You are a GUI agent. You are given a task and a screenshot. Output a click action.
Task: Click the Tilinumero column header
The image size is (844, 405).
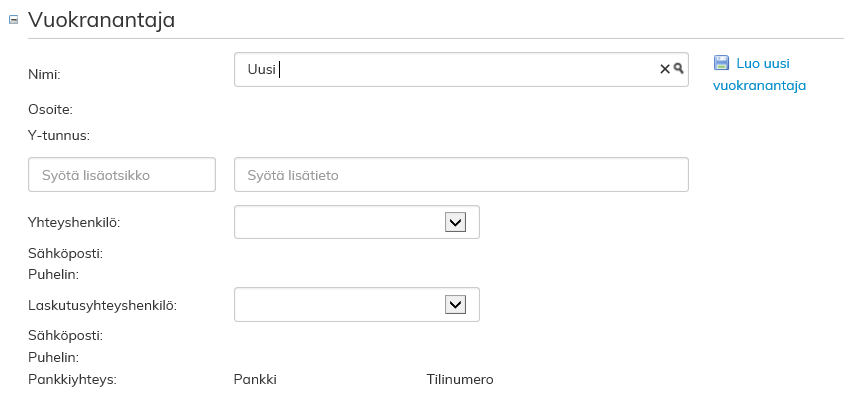(460, 379)
